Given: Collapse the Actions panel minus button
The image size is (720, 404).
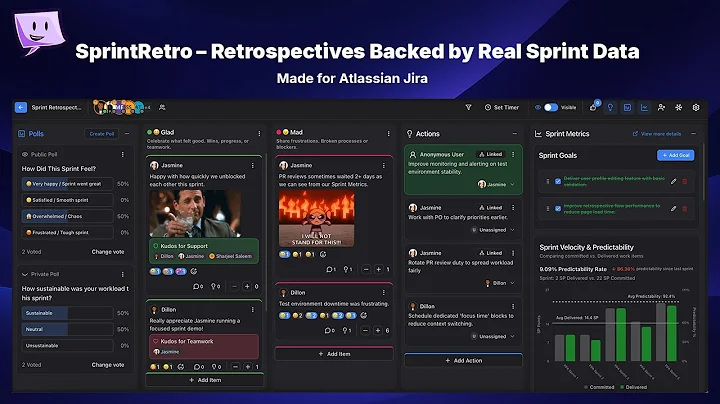Looking at the screenshot, I should (x=515, y=134).
